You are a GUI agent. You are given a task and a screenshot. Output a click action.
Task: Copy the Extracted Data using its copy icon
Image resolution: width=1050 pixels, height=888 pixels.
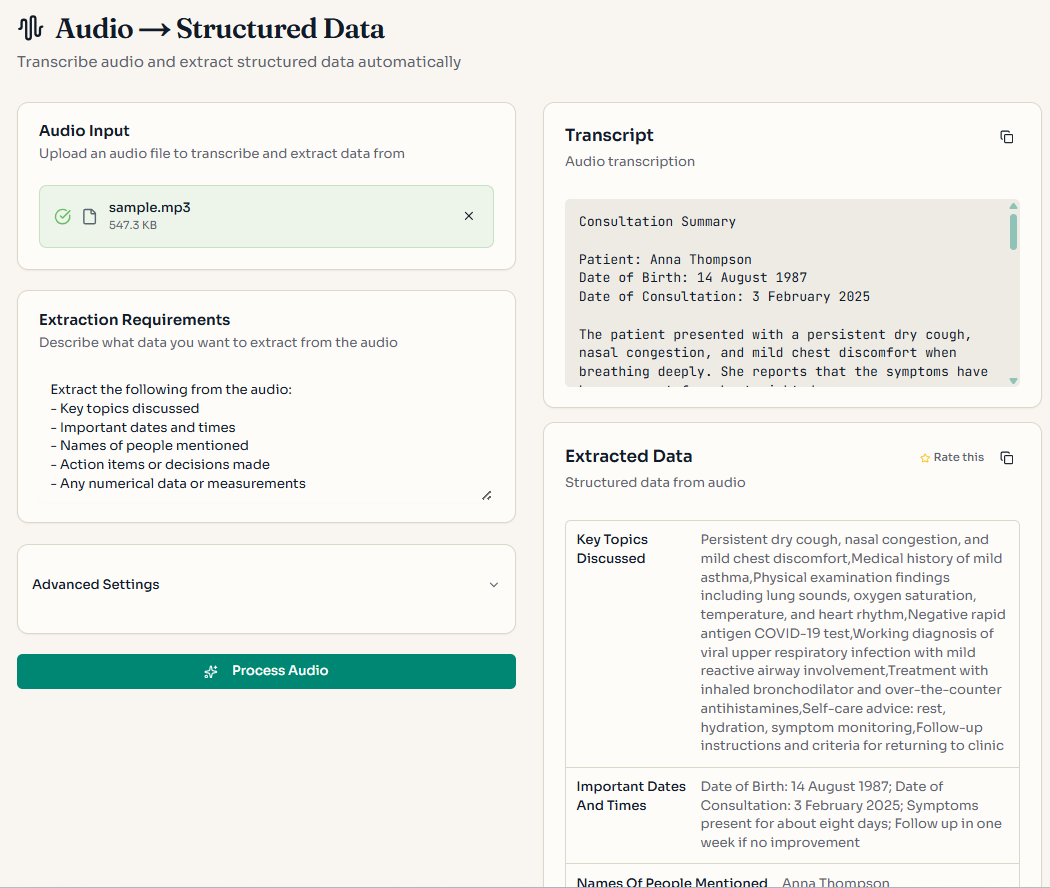point(1007,457)
